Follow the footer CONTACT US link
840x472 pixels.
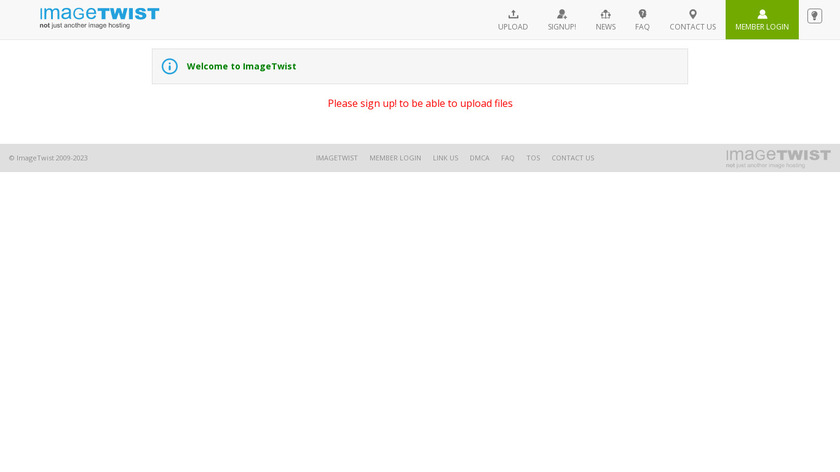point(573,158)
